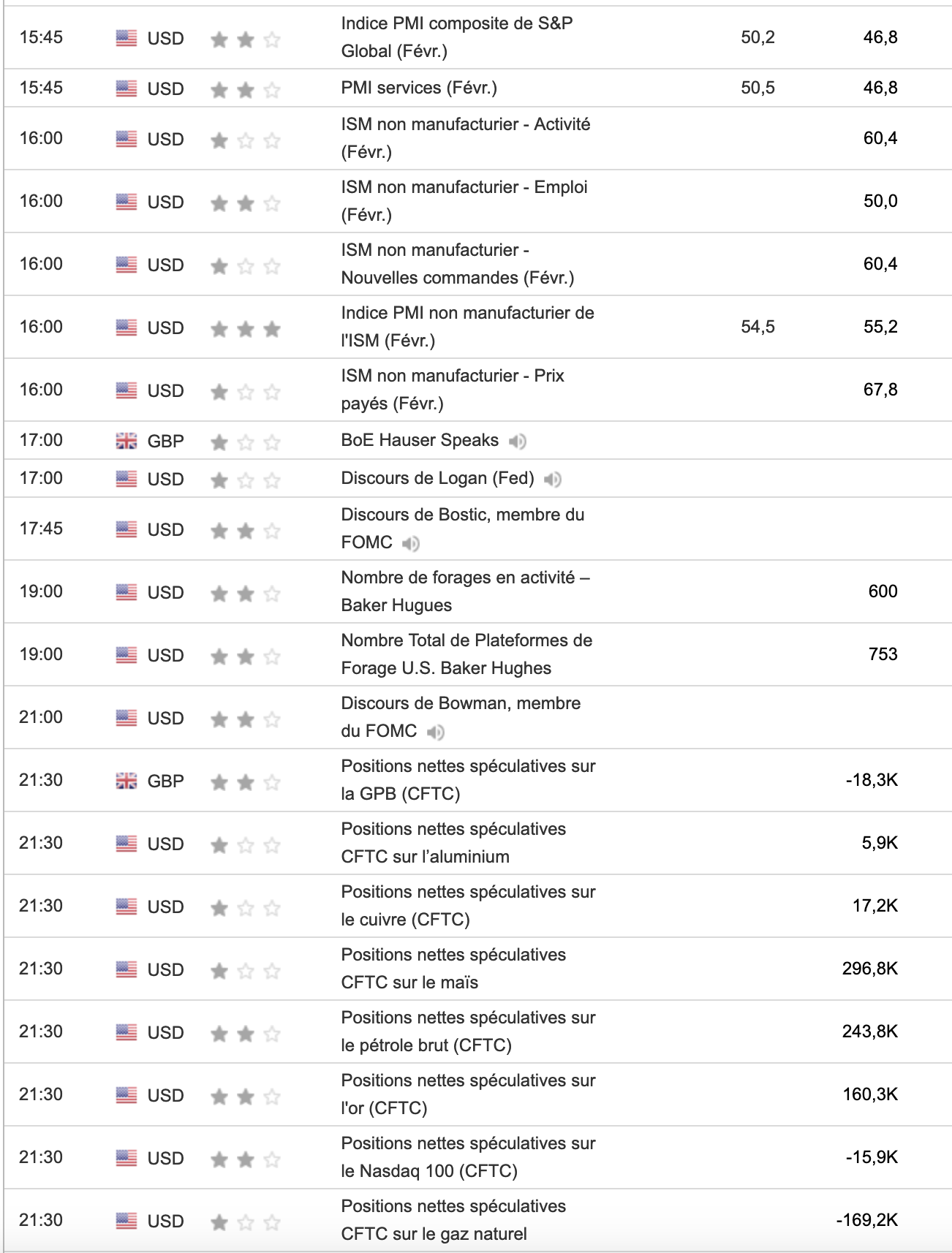952x1253 pixels.
Task: Click speaker icon beside BoE Hauser Speaks
Action: (x=518, y=441)
